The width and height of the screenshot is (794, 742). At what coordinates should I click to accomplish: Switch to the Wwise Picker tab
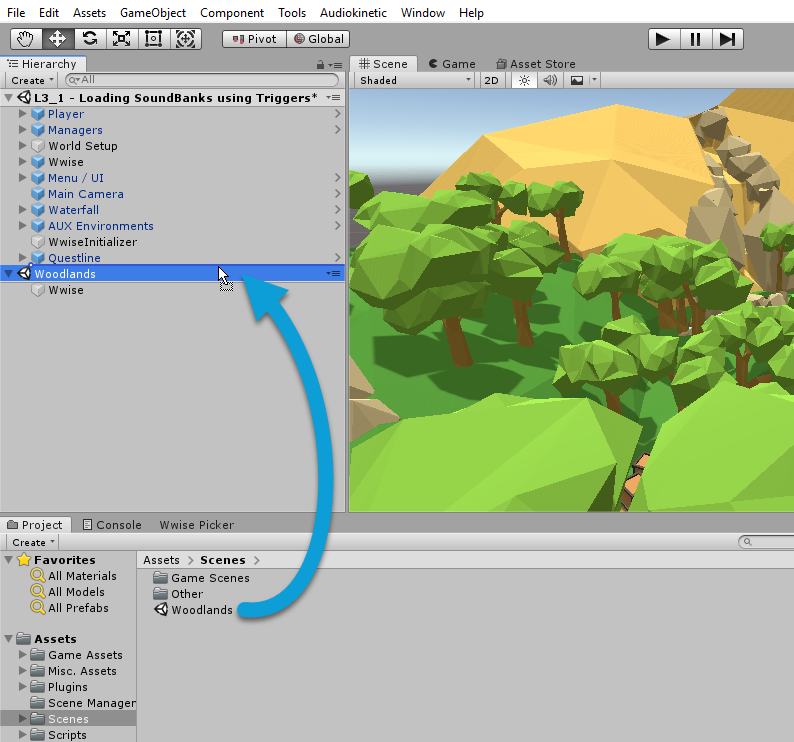[196, 525]
